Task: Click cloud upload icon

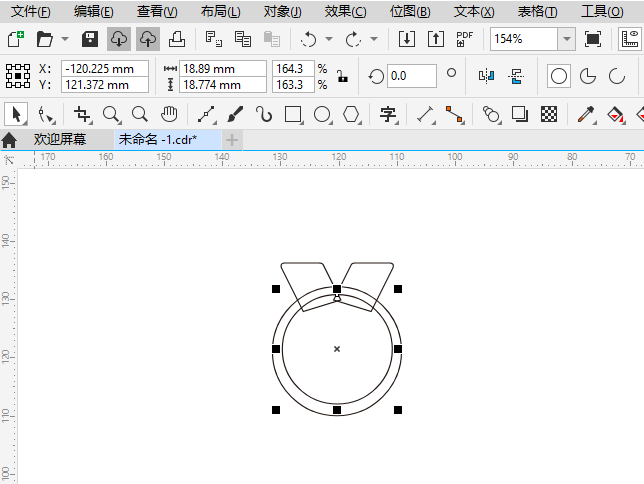Action: tap(148, 39)
